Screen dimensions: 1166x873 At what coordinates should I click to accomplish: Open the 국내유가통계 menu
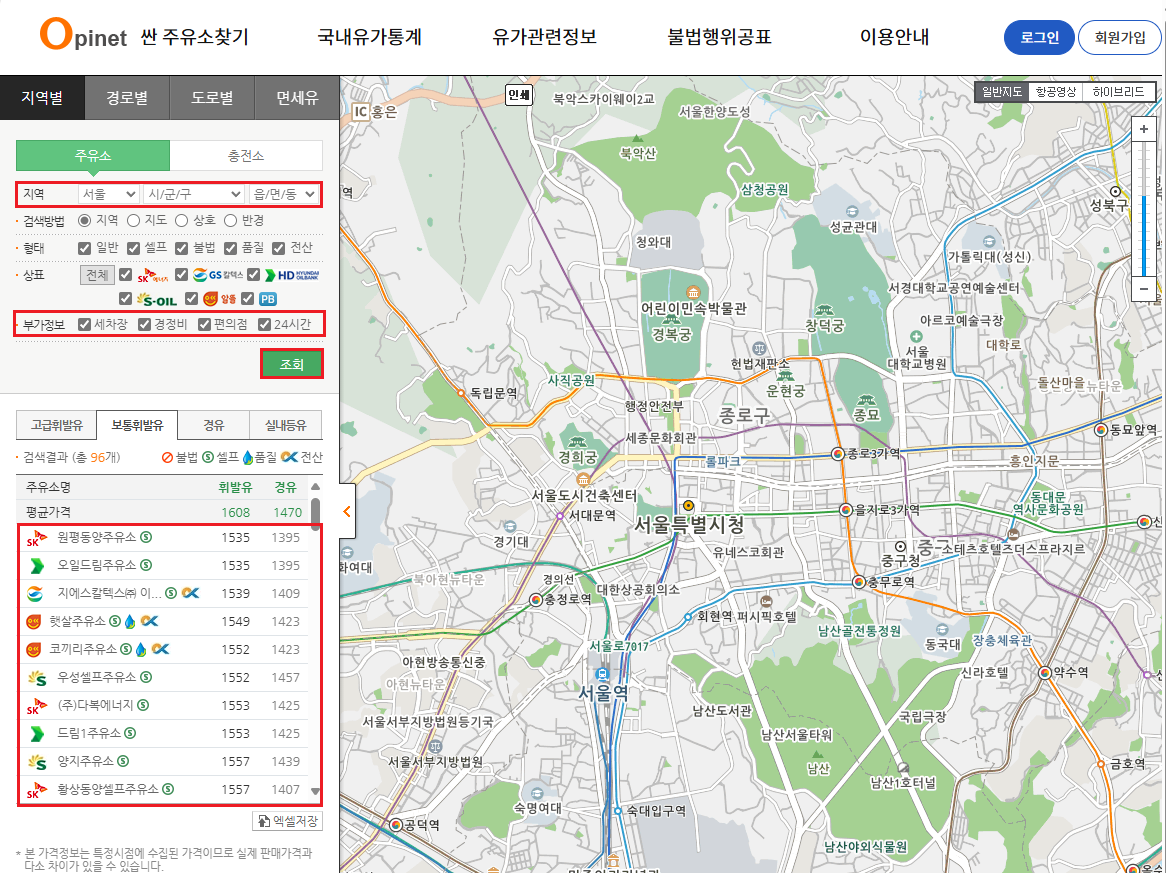tap(370, 36)
